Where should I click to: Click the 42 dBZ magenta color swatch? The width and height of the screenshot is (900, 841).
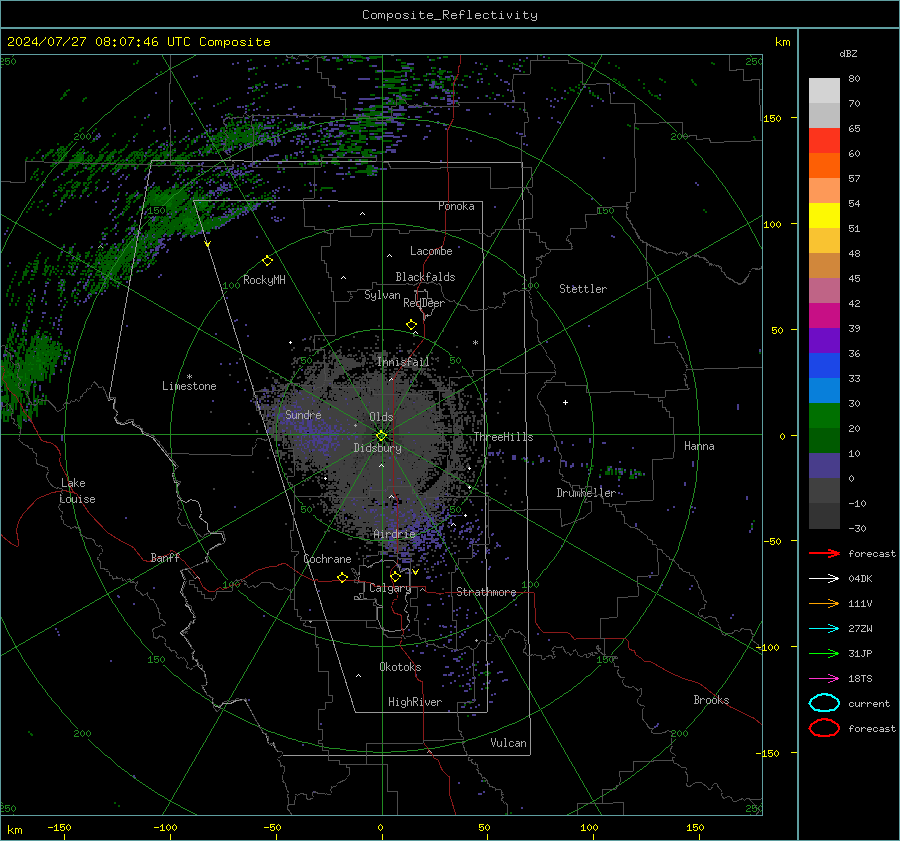tap(824, 315)
